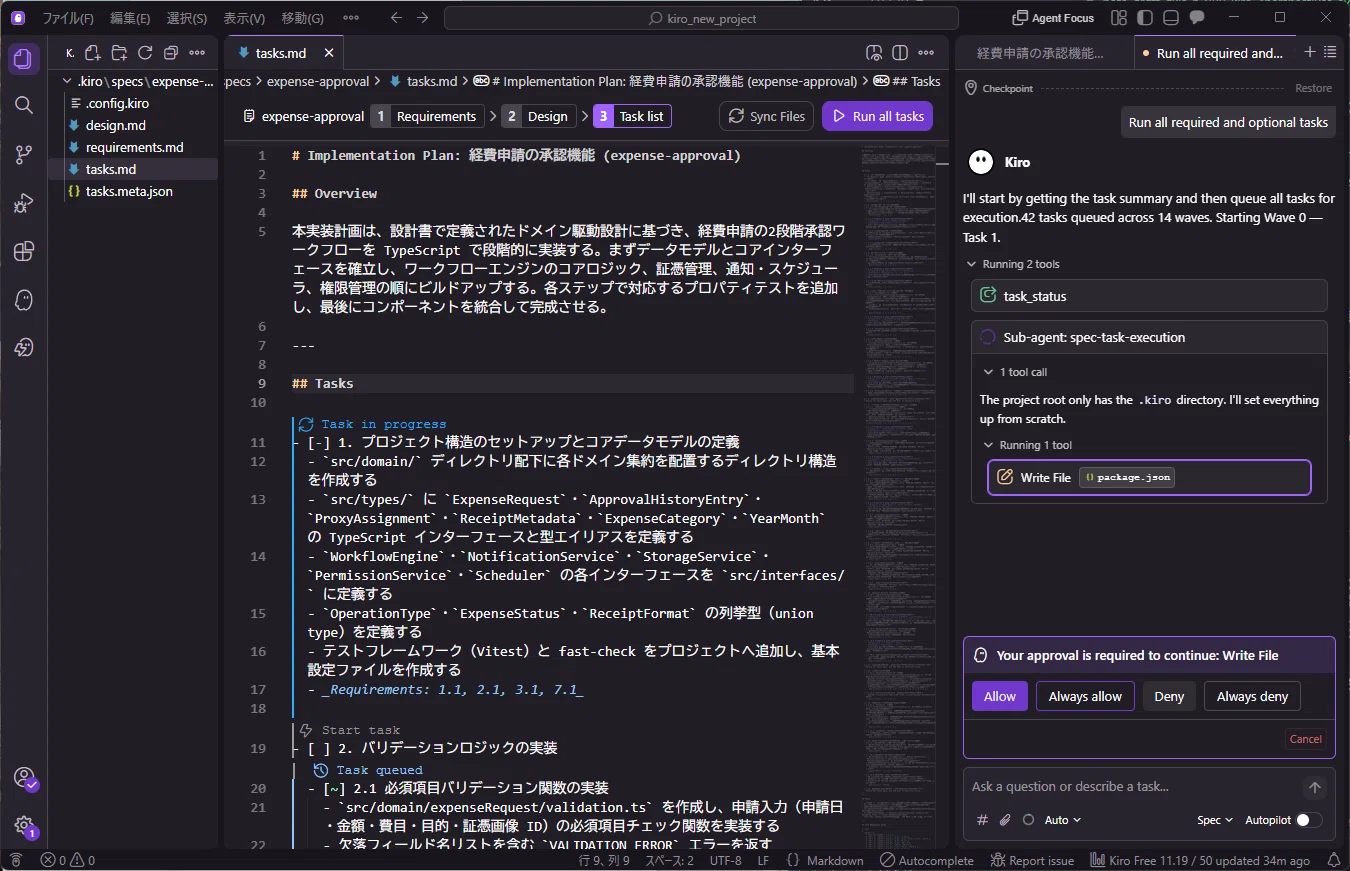Viewport: 1350px width, 871px height.
Task: Open the Search view in activity bar
Action: [24, 105]
